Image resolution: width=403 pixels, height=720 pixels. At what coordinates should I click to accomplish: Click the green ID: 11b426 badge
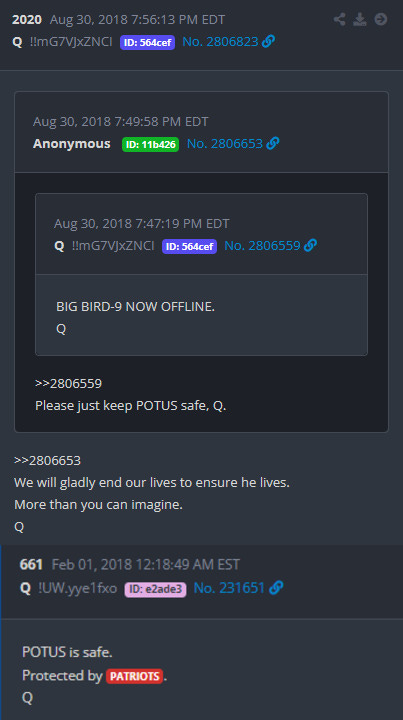coord(151,145)
